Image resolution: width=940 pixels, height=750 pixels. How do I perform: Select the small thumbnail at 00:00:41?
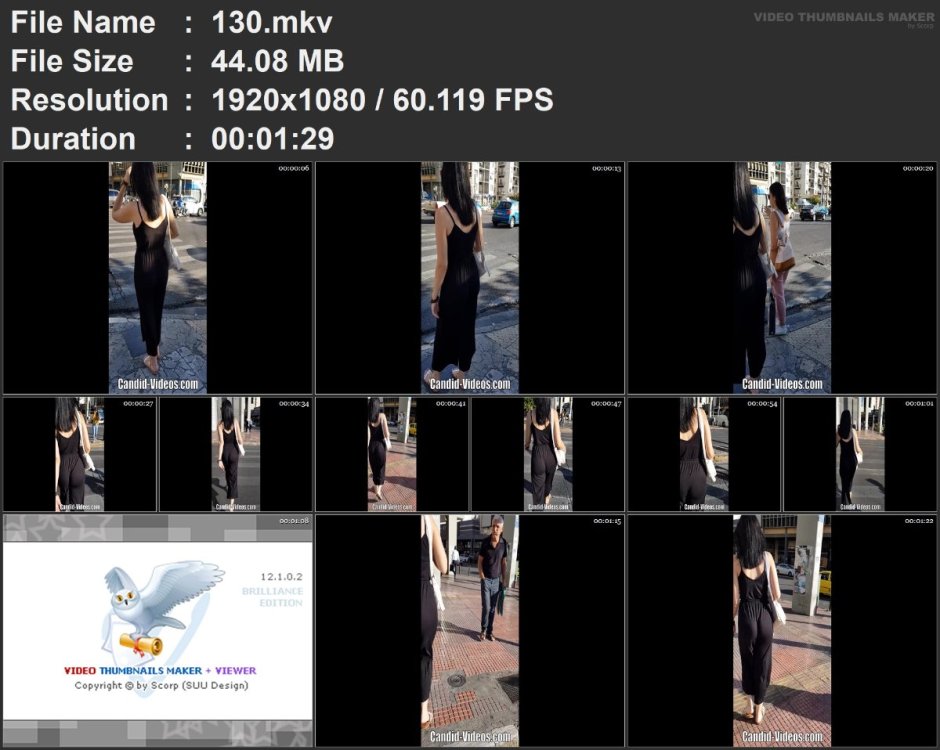(392, 454)
